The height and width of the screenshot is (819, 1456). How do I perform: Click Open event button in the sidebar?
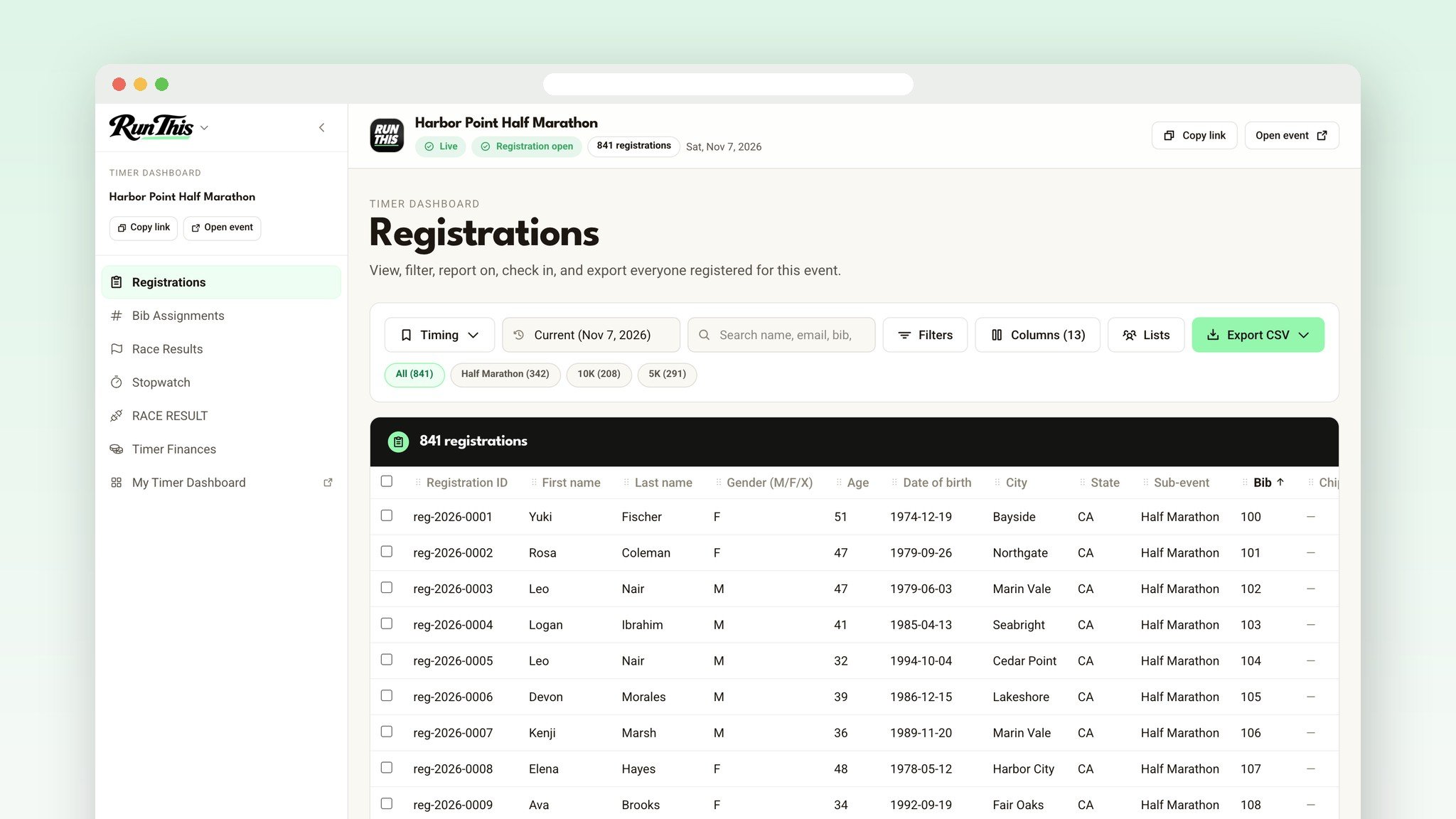[222, 228]
